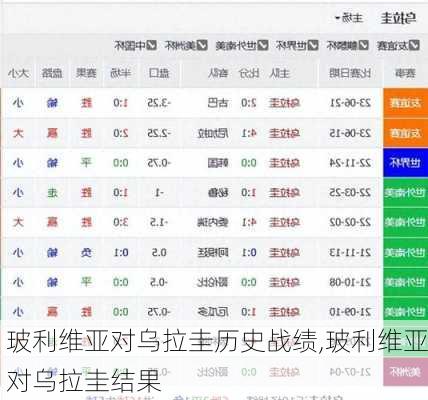Click the 半场 column header
The width and height of the screenshot is (428, 400).
pos(121,73)
